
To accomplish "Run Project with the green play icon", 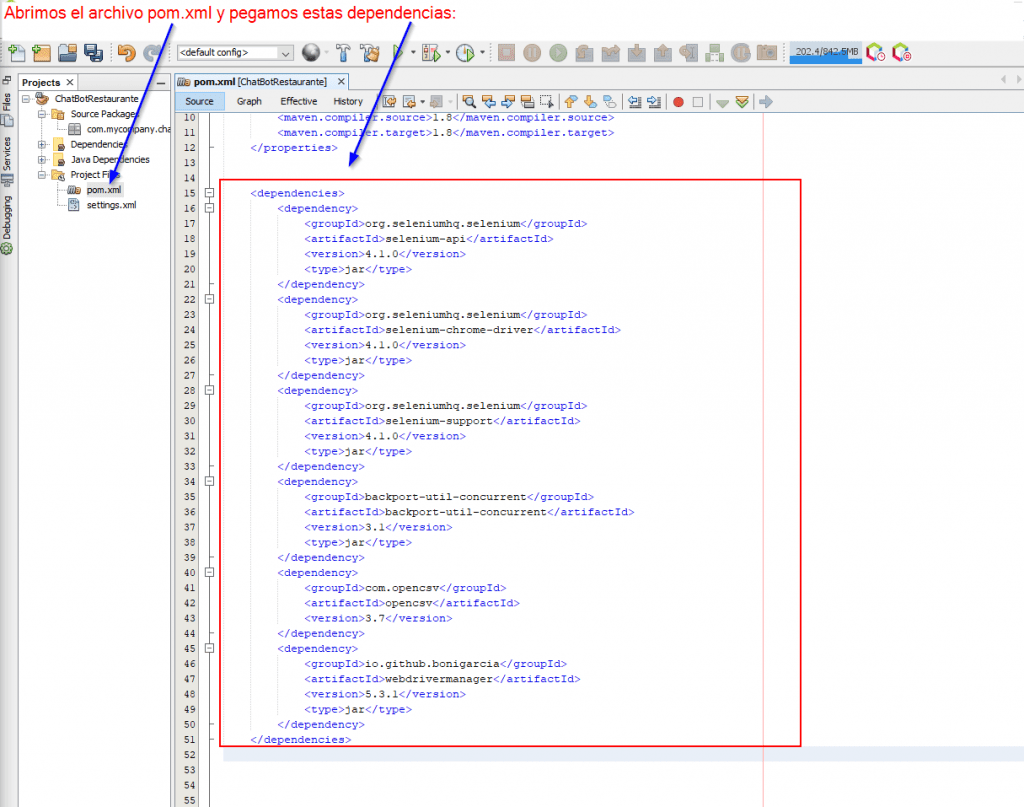I will pyautogui.click(x=398, y=53).
